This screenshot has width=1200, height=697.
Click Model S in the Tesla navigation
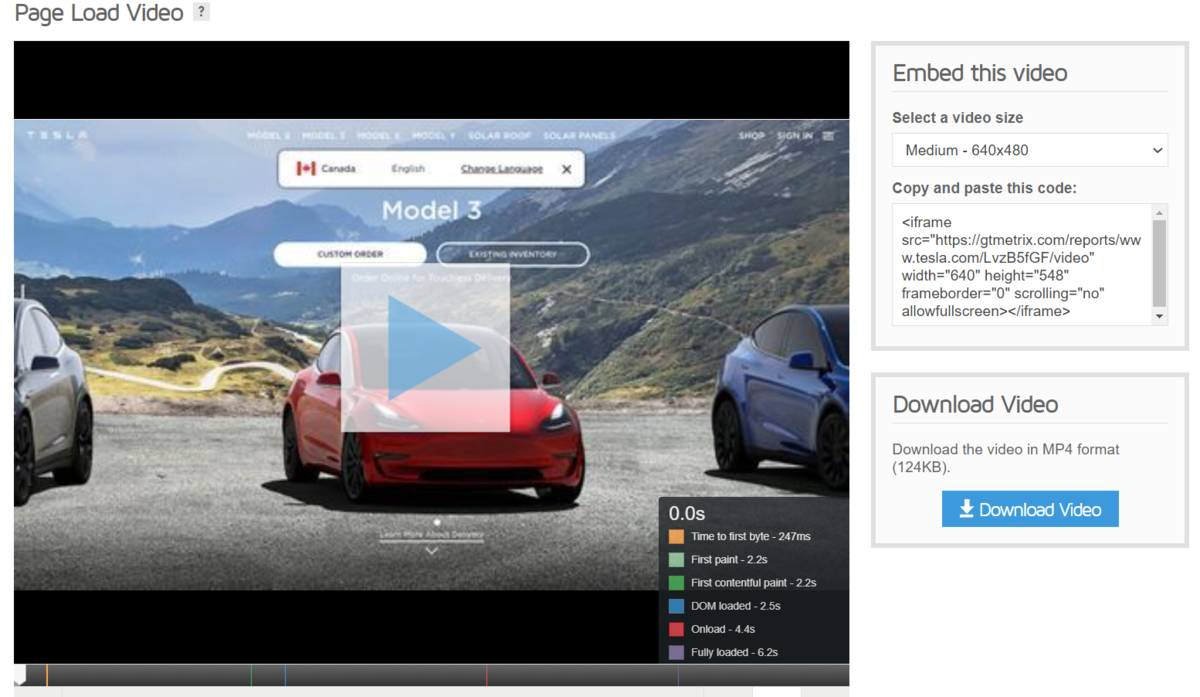269,135
